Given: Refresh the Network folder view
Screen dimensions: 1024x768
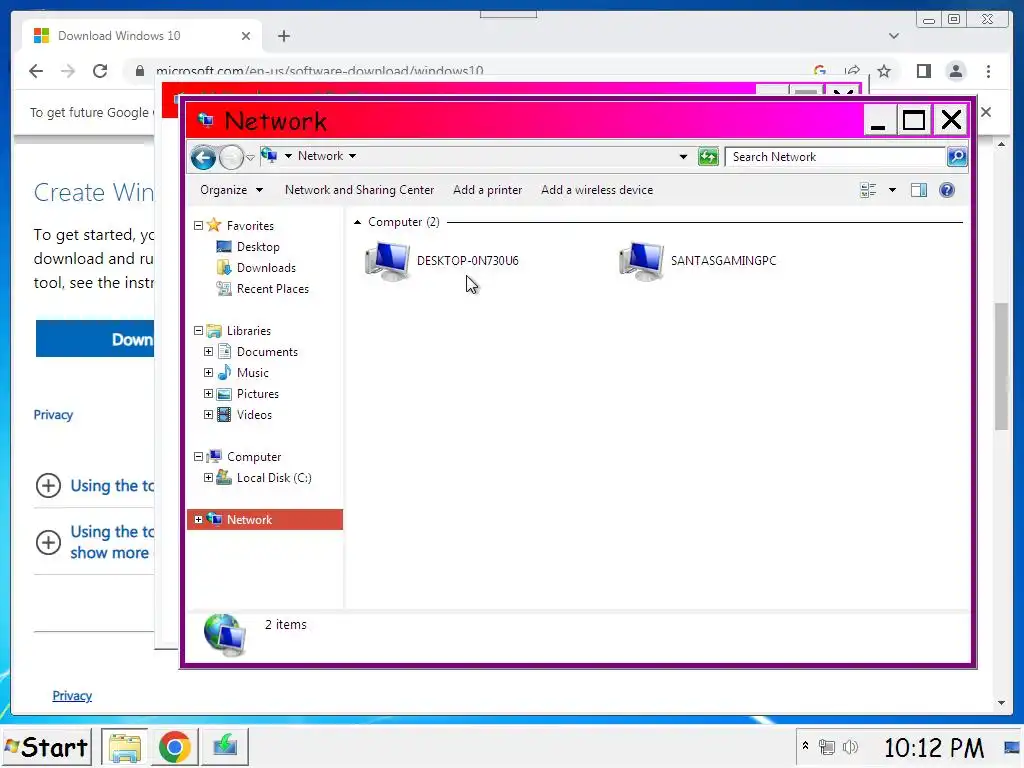Looking at the screenshot, I should [708, 157].
